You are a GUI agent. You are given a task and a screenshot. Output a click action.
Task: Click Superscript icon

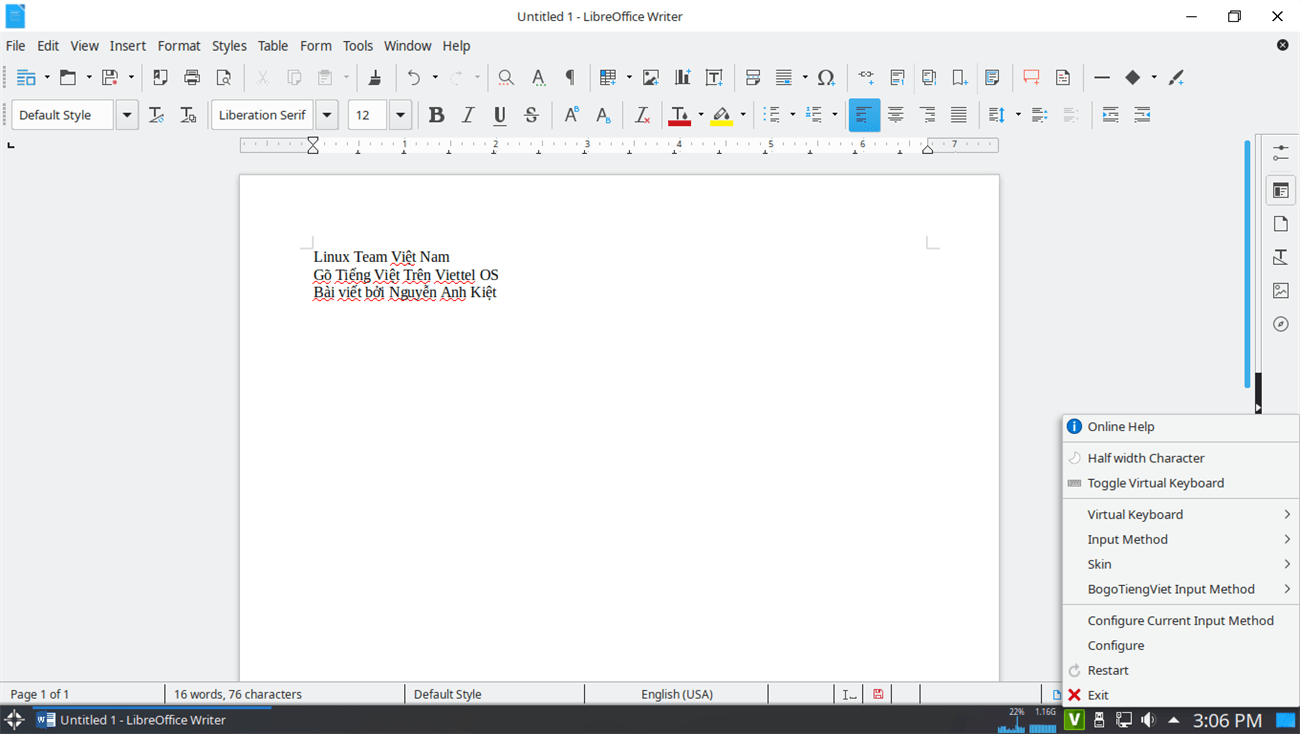[571, 115]
